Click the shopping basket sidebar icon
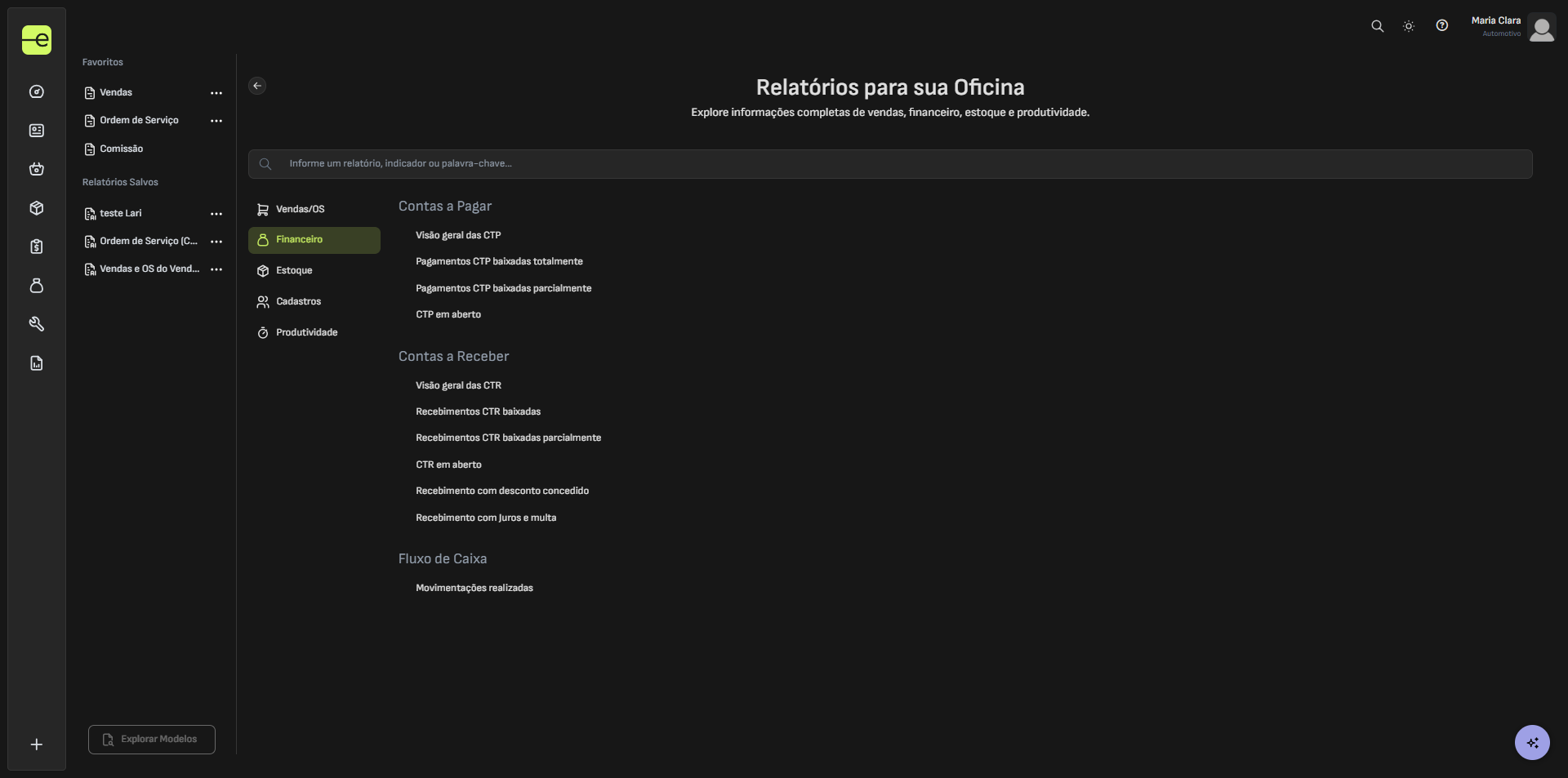The width and height of the screenshot is (1568, 778). [x=37, y=169]
